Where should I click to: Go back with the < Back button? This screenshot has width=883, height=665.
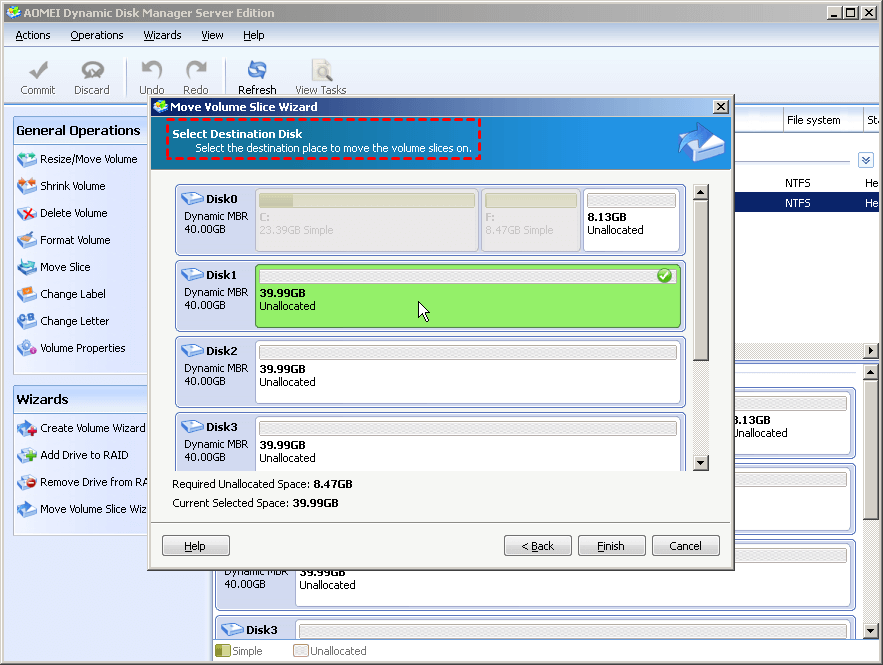(x=537, y=546)
